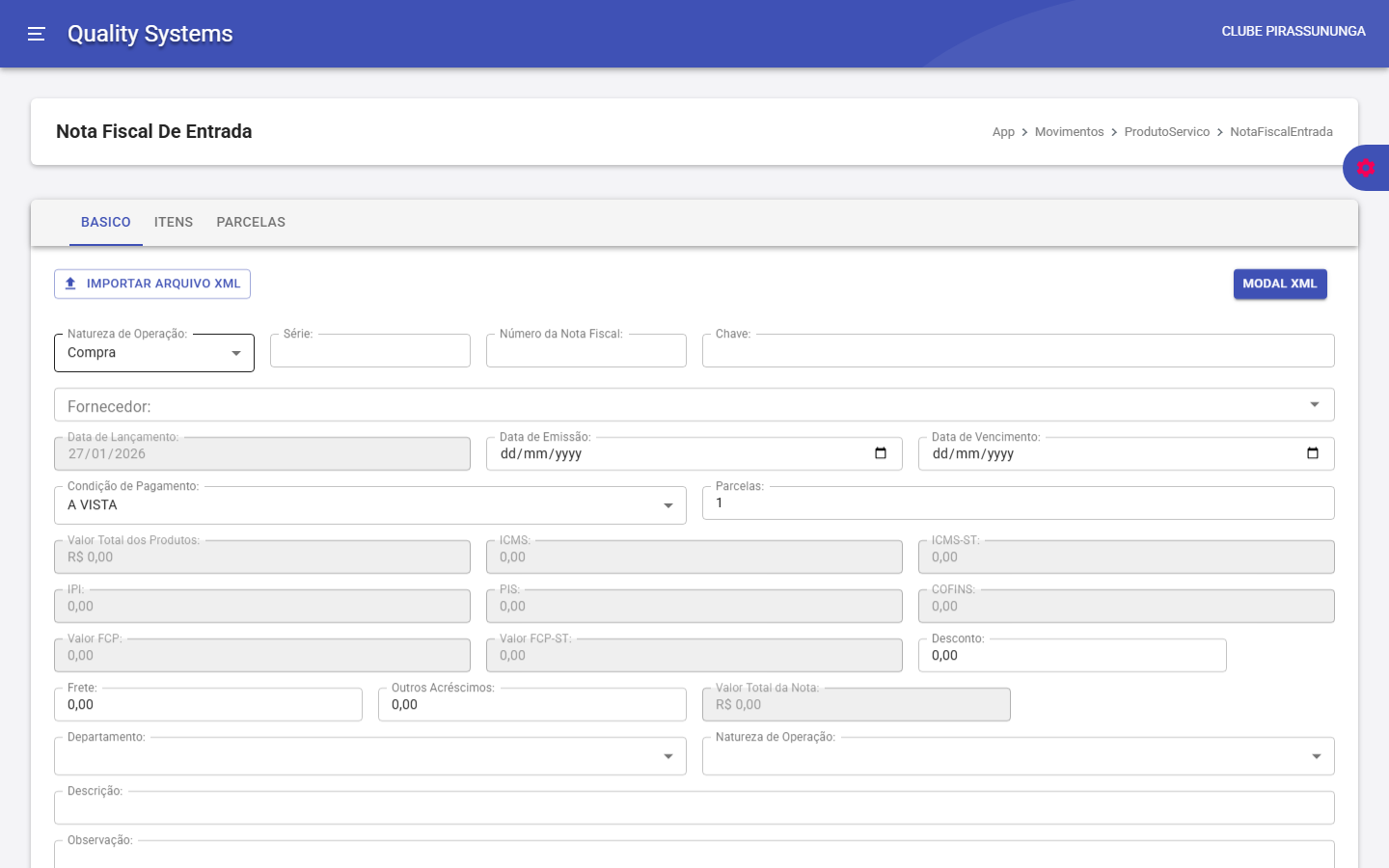Click the upload icon on import button
This screenshot has height=868, width=1389.
[70, 284]
